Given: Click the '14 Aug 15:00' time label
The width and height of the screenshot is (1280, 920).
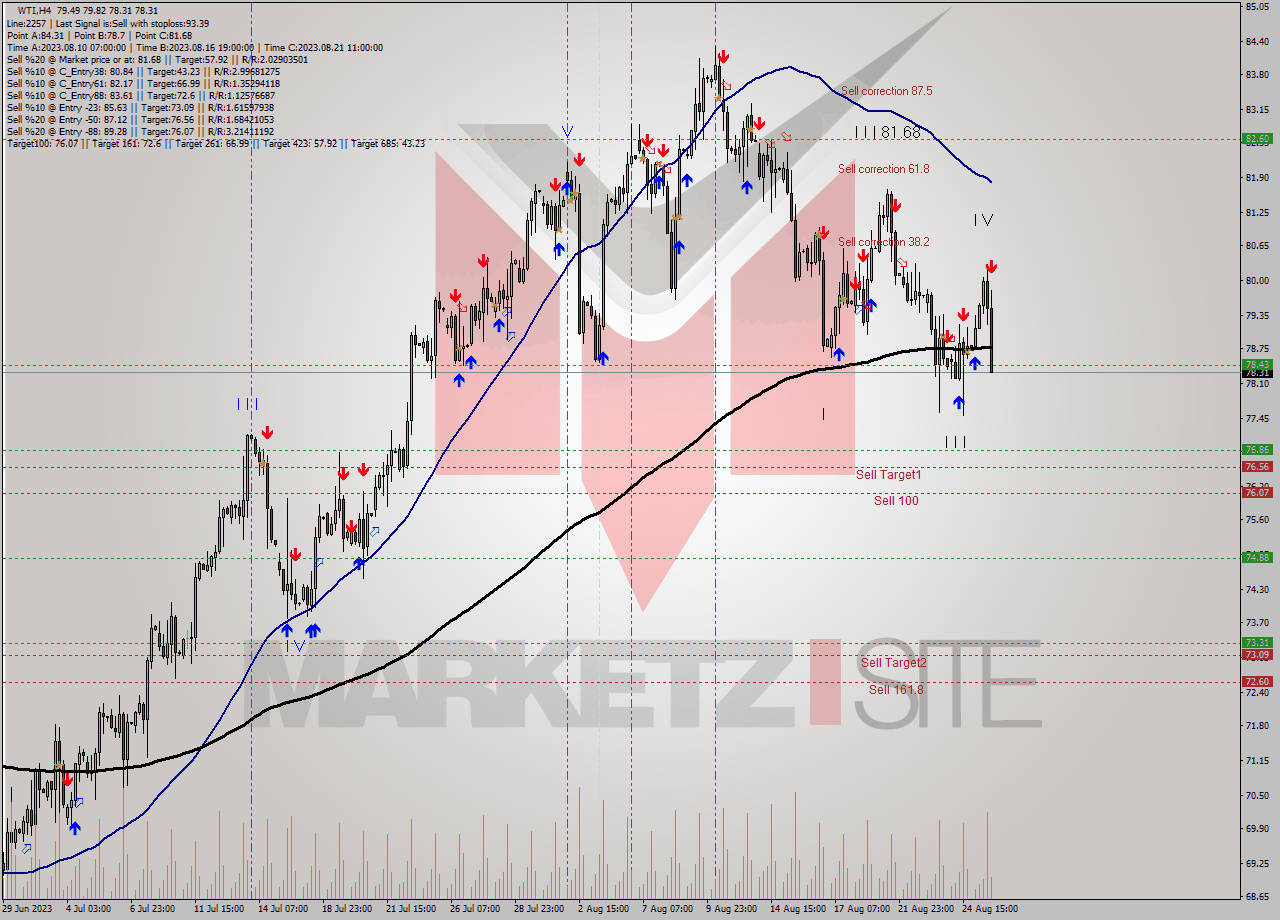Looking at the screenshot, I should pyautogui.click(x=796, y=909).
